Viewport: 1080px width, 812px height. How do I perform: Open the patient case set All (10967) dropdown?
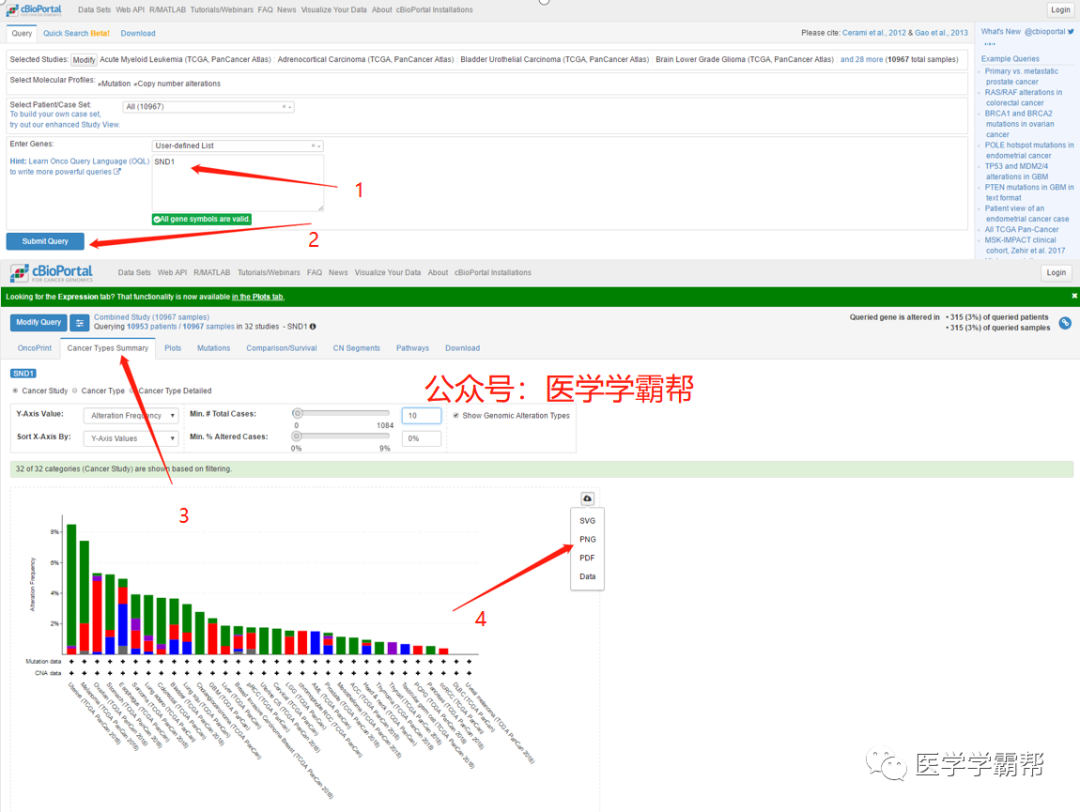point(209,107)
